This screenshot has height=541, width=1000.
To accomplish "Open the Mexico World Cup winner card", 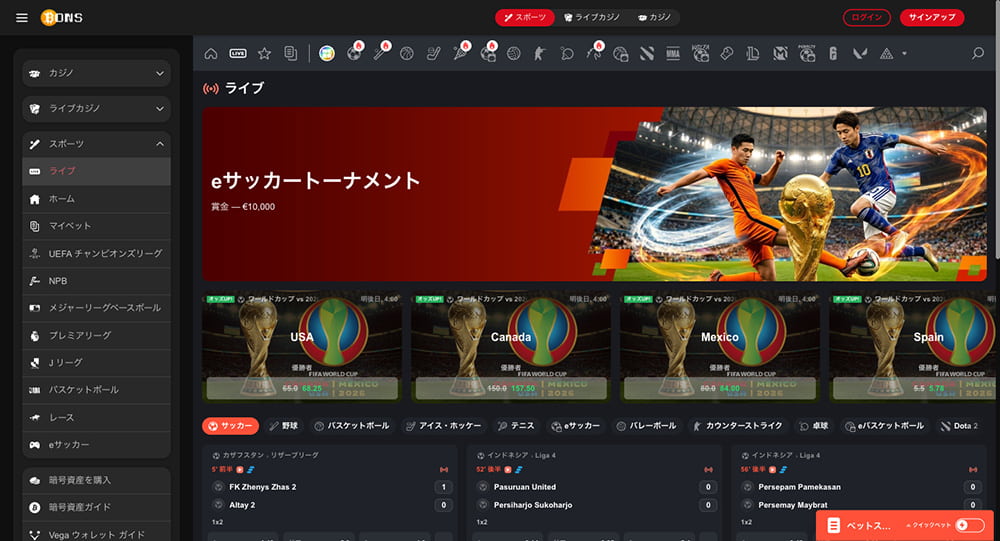I will (x=720, y=347).
